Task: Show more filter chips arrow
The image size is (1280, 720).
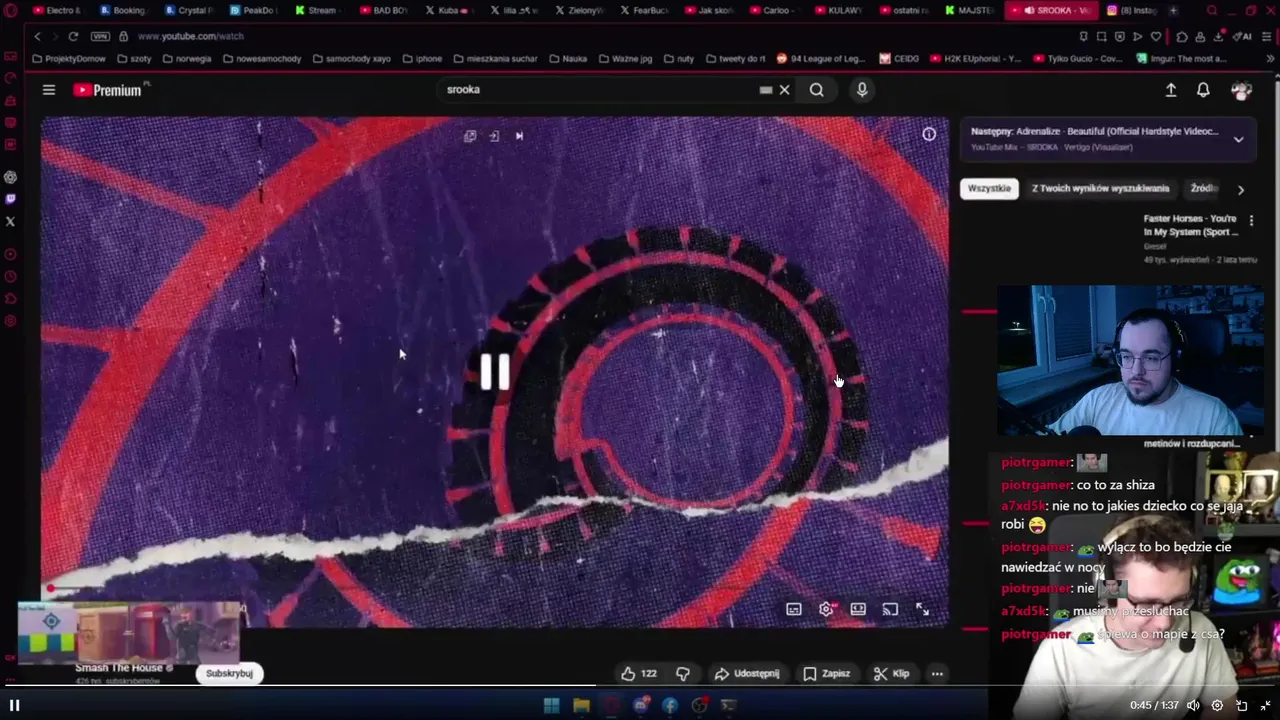Action: tap(1241, 189)
